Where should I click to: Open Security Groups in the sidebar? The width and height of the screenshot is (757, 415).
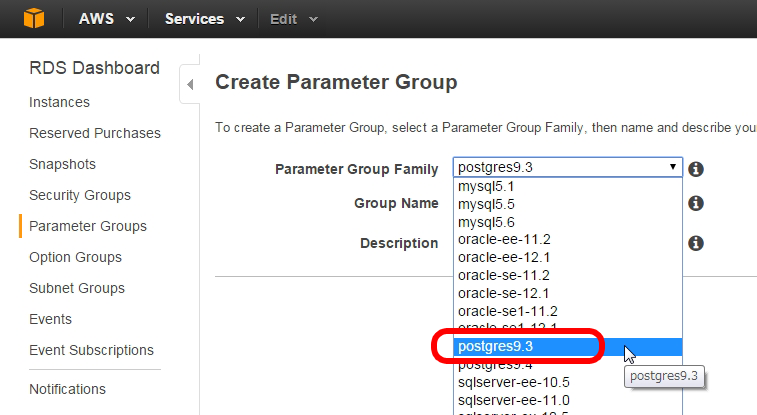coord(80,195)
